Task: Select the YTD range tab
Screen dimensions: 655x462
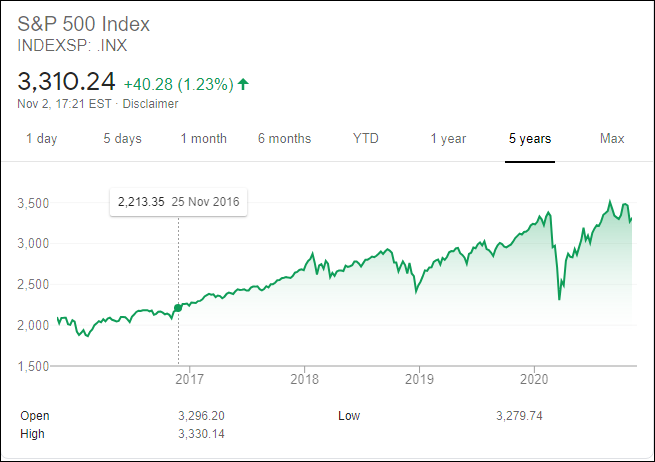Action: coord(366,139)
